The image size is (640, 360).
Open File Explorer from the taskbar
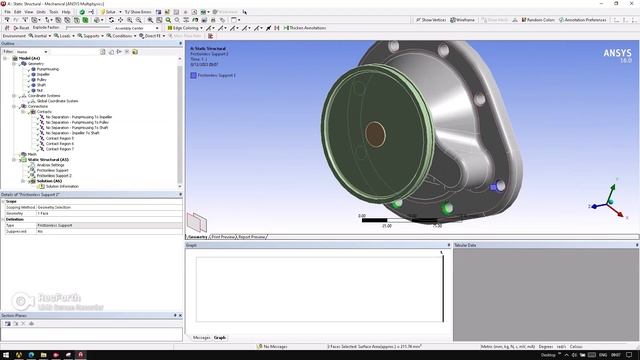[43, 355]
